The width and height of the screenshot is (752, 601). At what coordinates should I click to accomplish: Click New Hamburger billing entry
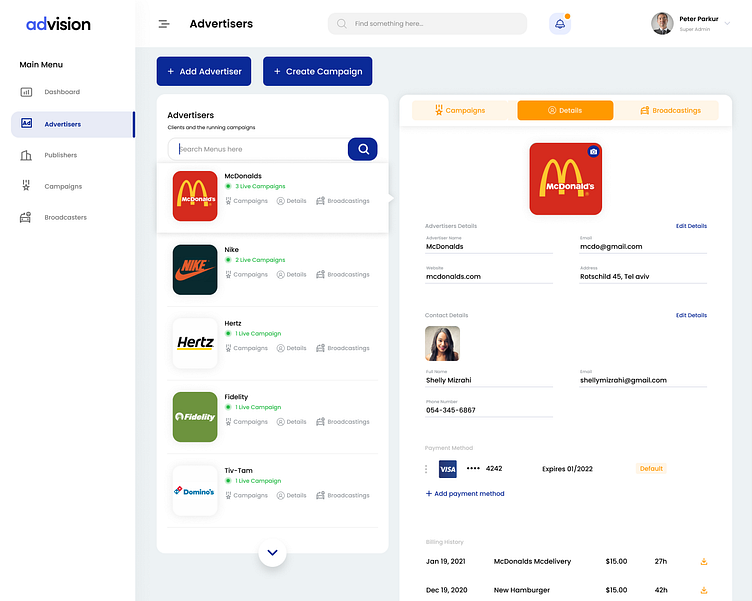tap(522, 590)
